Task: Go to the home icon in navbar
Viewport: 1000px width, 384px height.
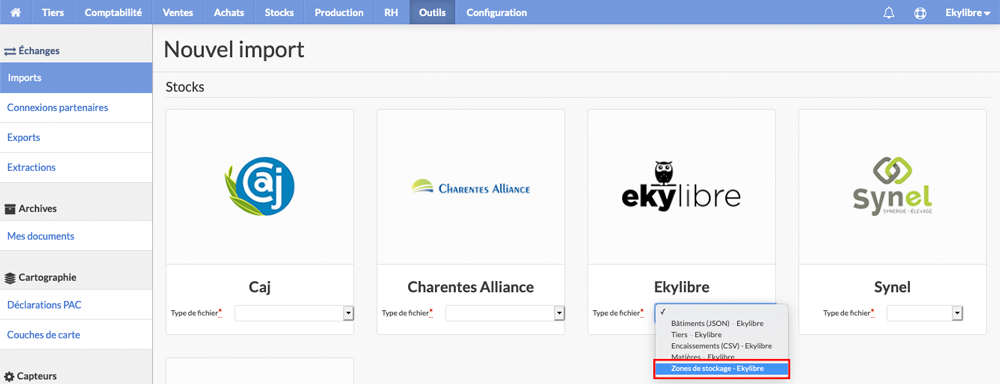Action: click(x=16, y=13)
